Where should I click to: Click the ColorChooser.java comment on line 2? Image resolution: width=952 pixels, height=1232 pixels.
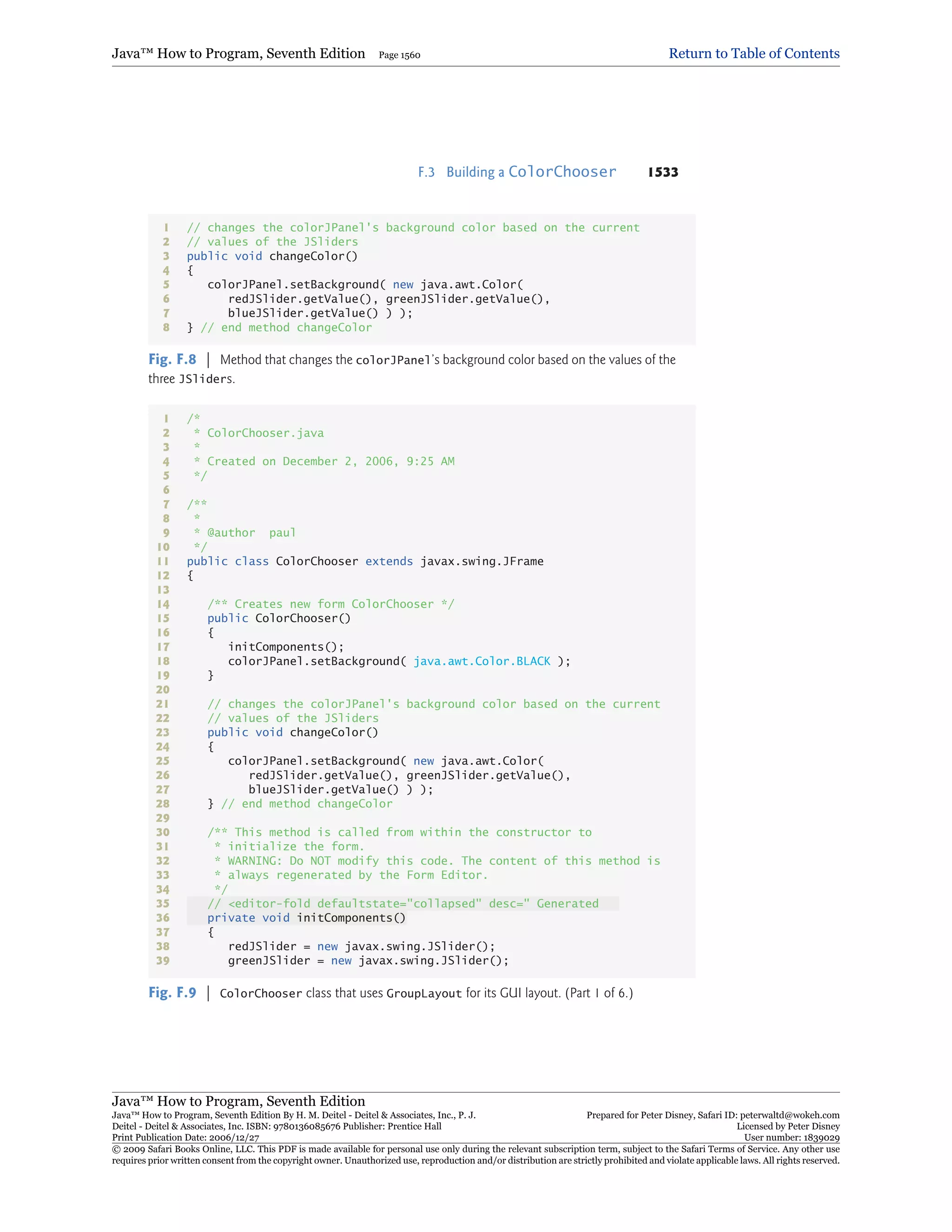point(265,433)
